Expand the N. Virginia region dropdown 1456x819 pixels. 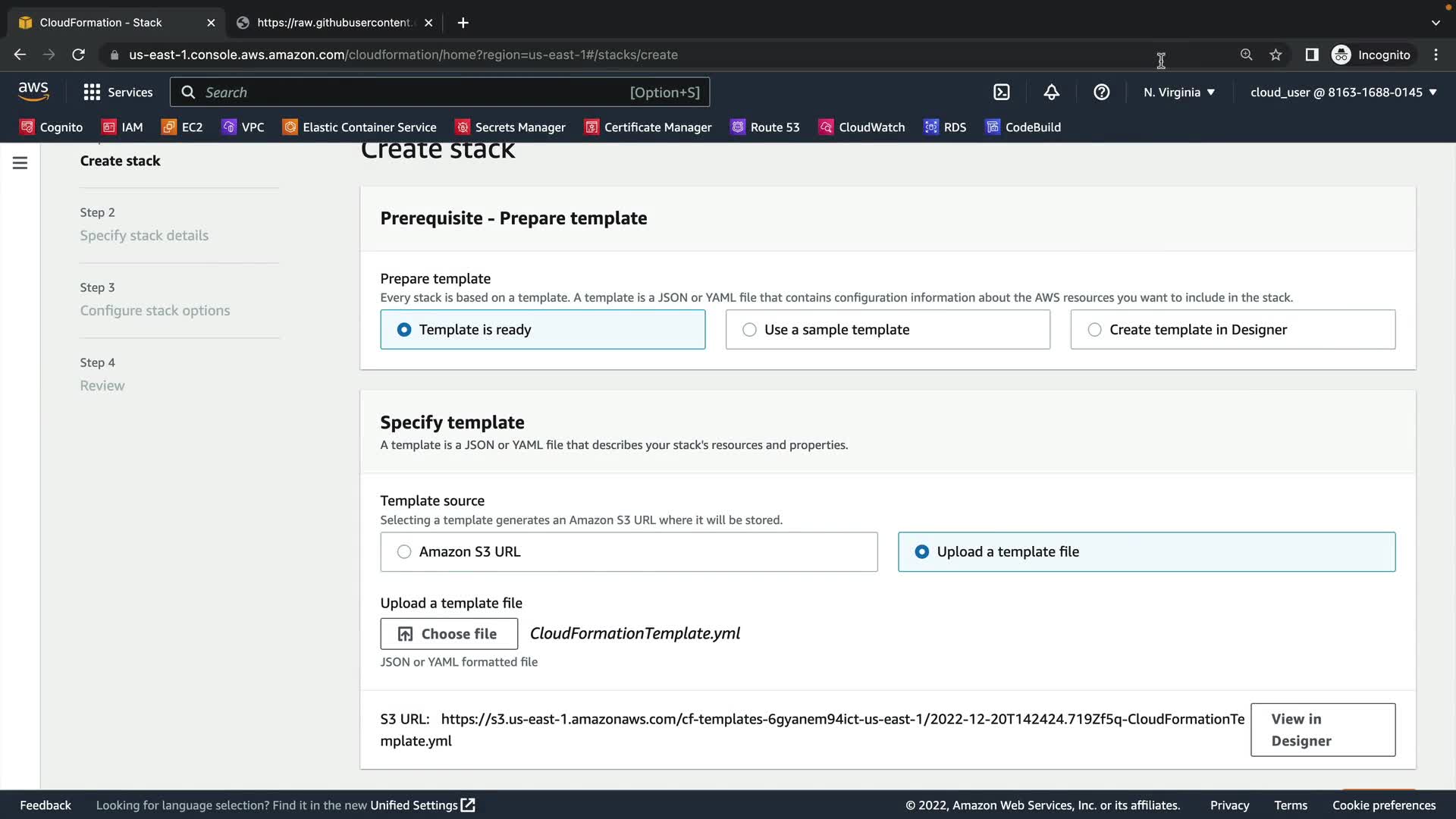[1179, 93]
